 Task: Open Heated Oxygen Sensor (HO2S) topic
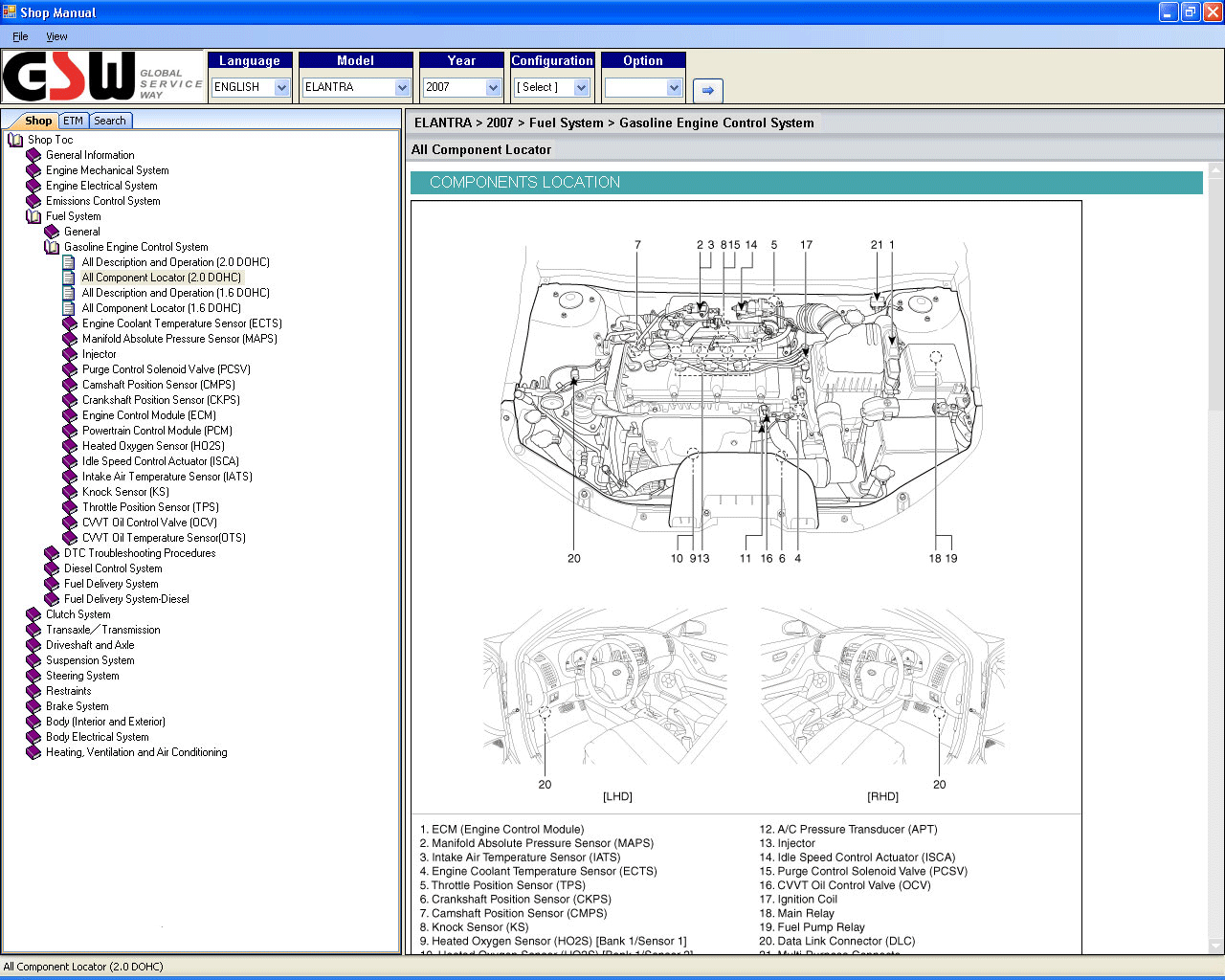click(x=153, y=446)
